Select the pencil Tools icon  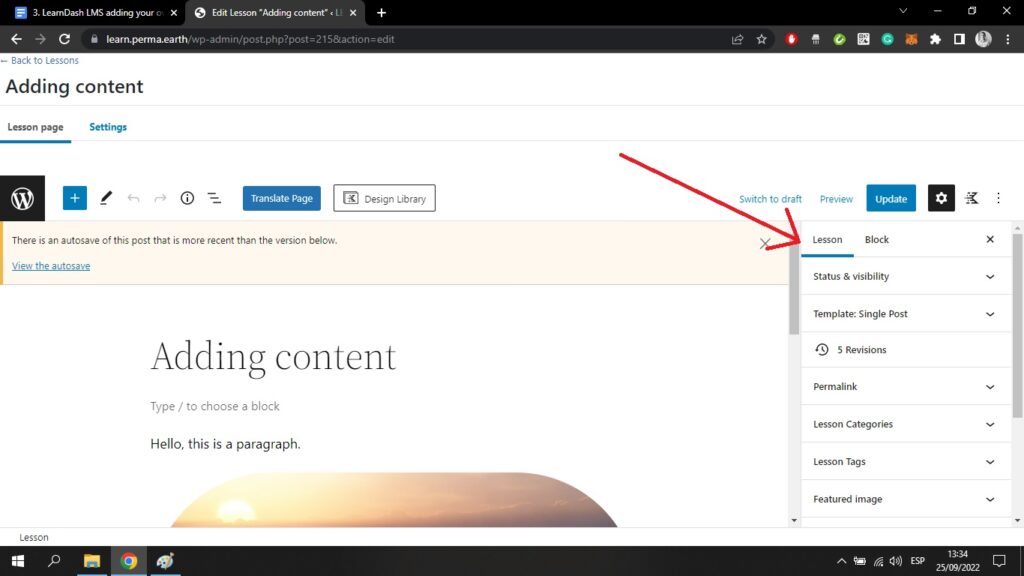(x=106, y=198)
